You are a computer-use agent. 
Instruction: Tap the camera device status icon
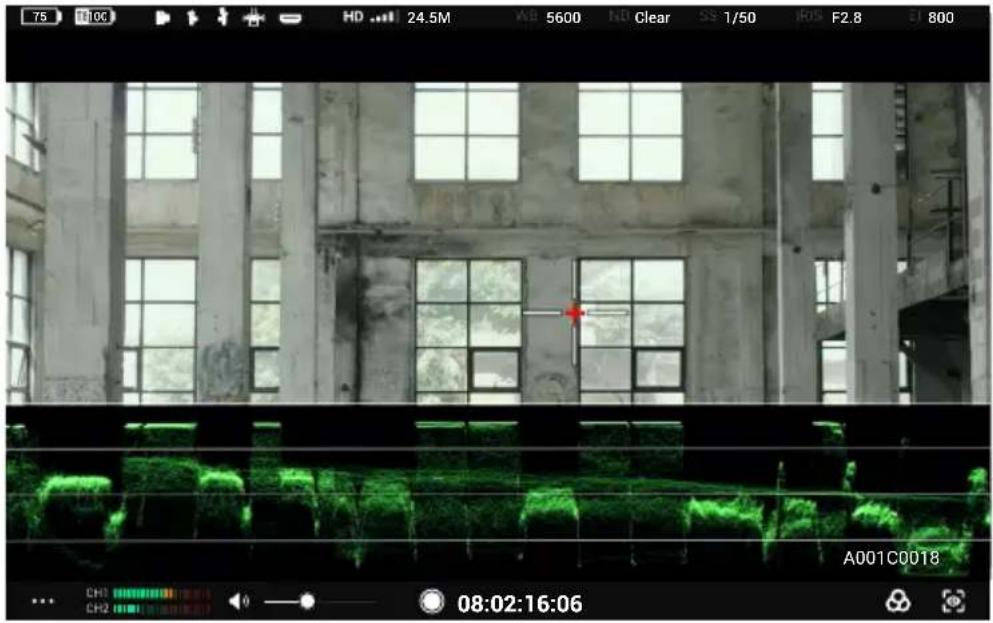coord(163,18)
